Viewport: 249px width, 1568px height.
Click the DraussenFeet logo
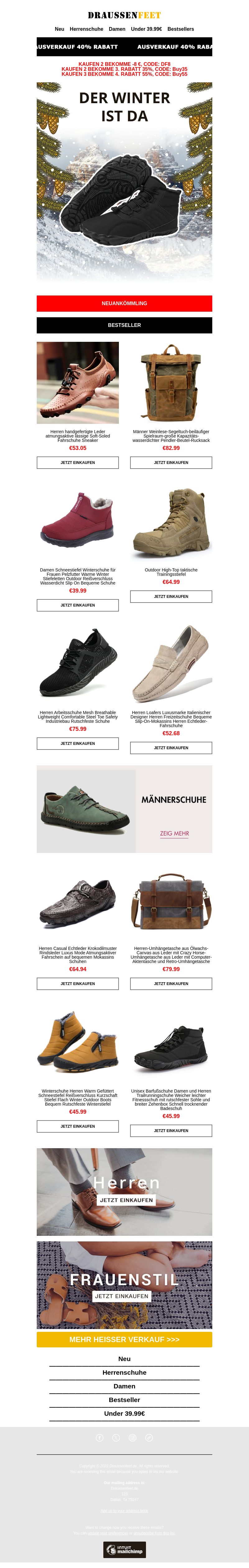pyautogui.click(x=125, y=15)
